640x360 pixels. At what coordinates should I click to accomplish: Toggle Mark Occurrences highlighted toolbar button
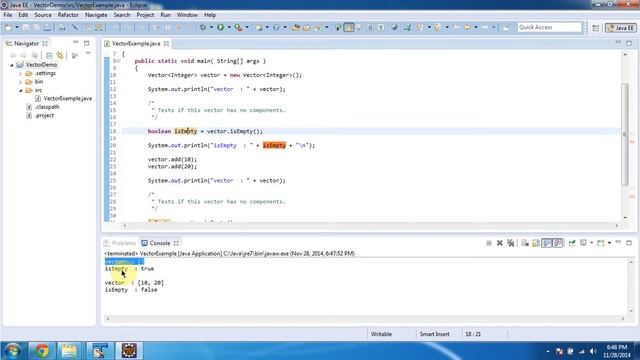point(349,27)
